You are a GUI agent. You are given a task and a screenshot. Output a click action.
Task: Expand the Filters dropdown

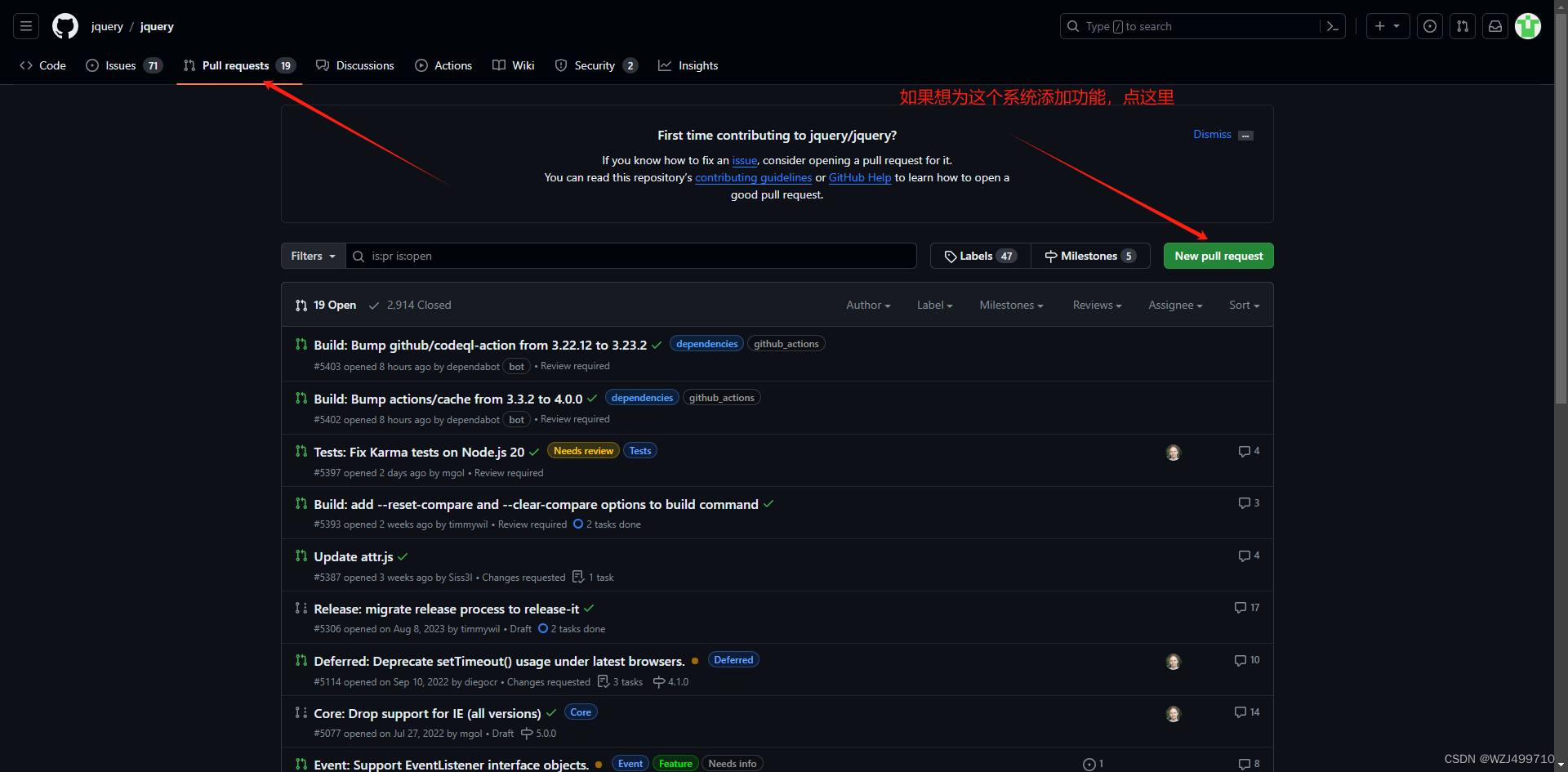[314, 256]
